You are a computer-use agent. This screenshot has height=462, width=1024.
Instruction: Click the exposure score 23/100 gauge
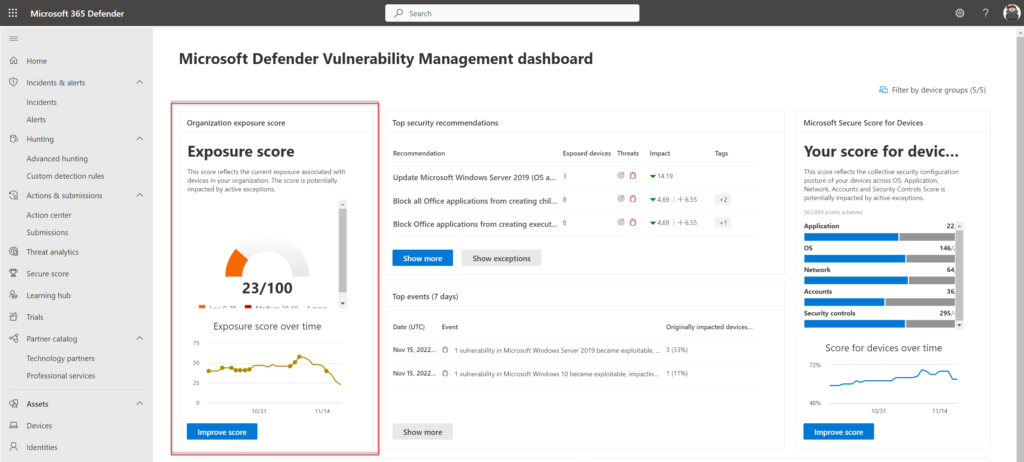[x=267, y=266]
